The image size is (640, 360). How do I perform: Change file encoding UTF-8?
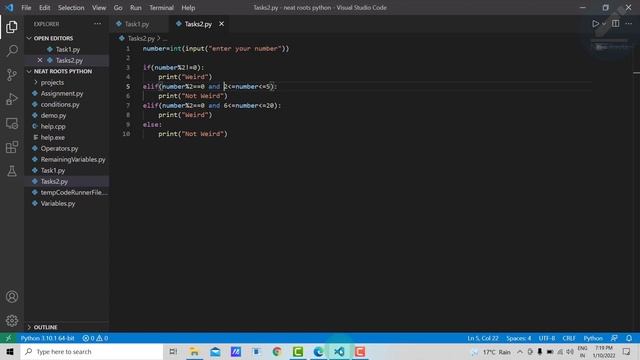547,338
